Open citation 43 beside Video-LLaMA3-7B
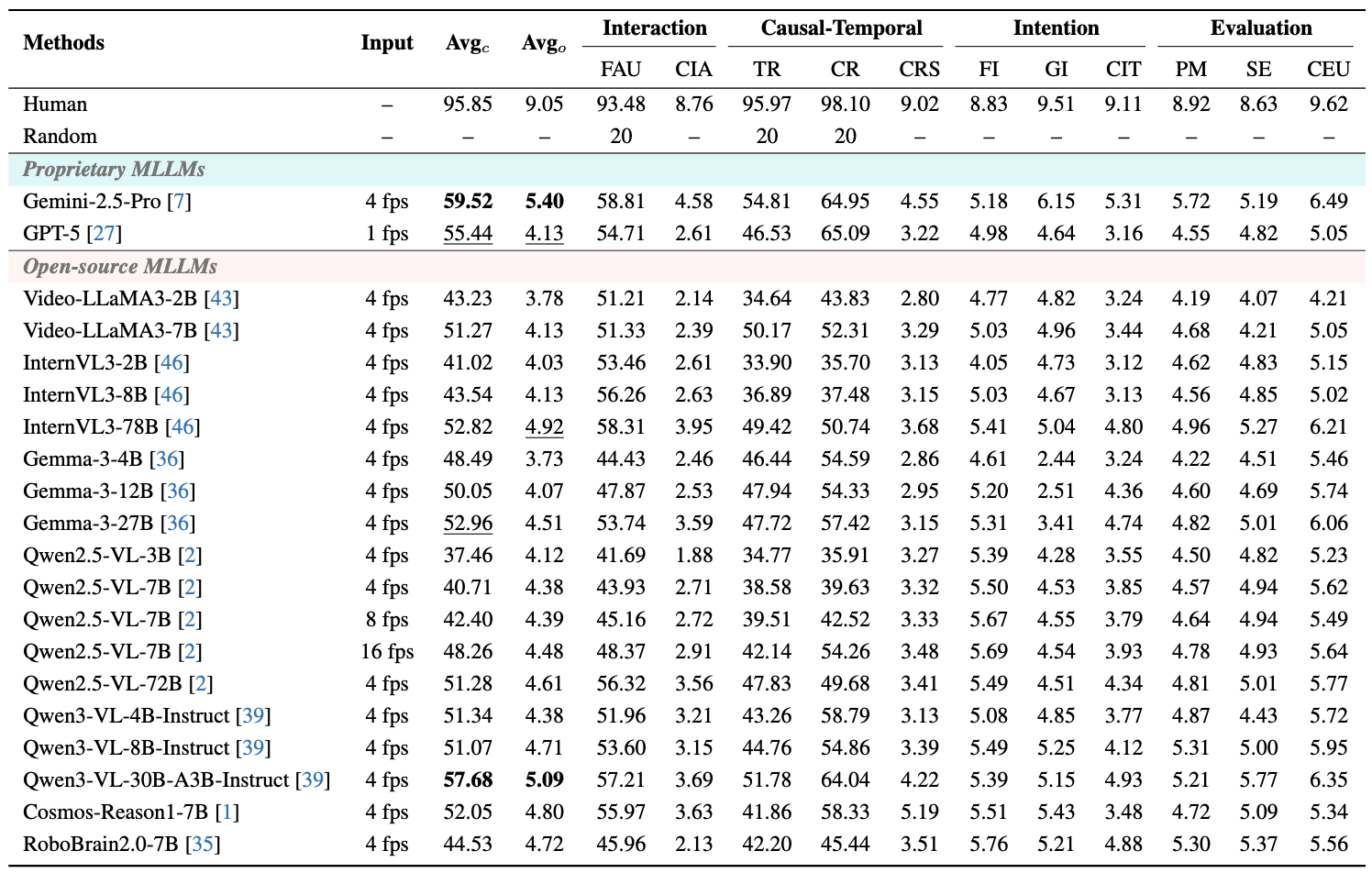Image resolution: width=1372 pixels, height=873 pixels. point(221,331)
